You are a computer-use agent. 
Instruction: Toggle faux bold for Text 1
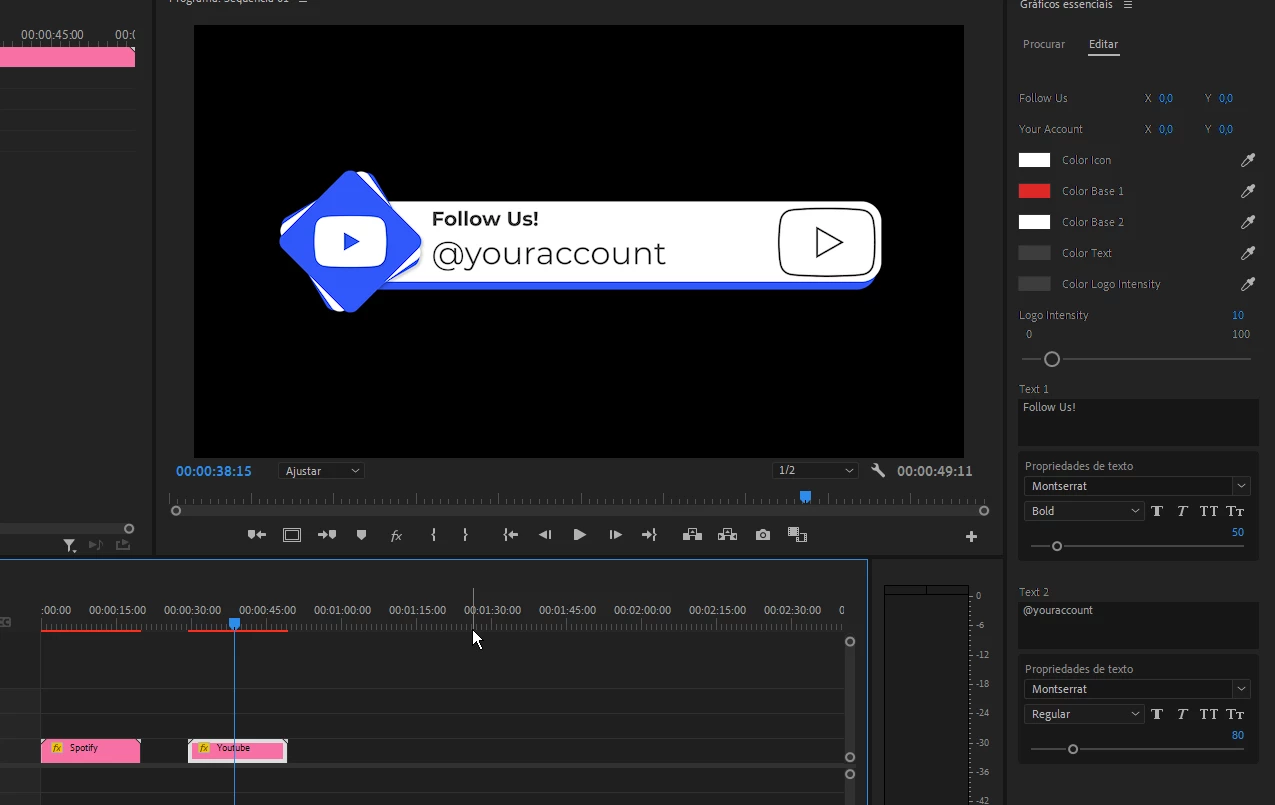click(x=1157, y=511)
